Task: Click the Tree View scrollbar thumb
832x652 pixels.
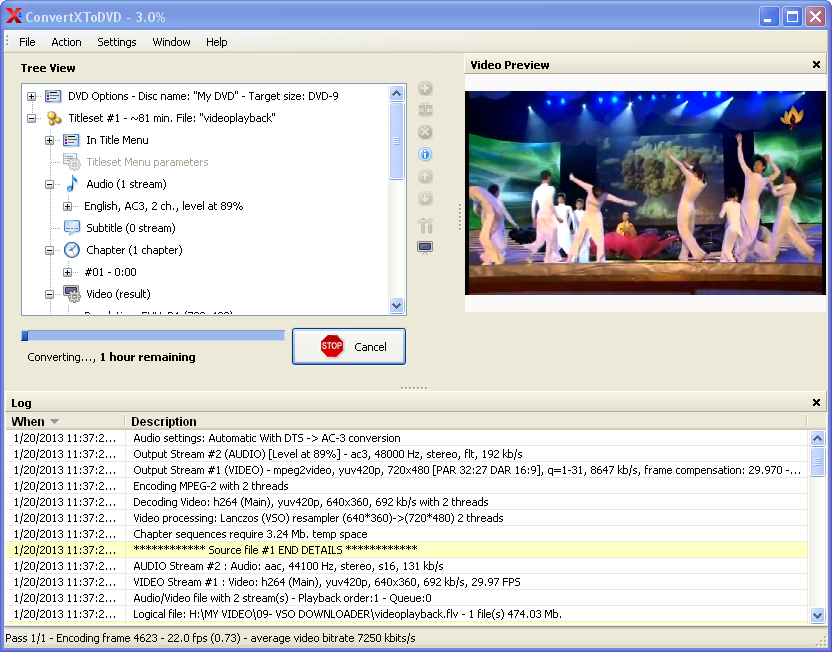Action: coord(396,141)
